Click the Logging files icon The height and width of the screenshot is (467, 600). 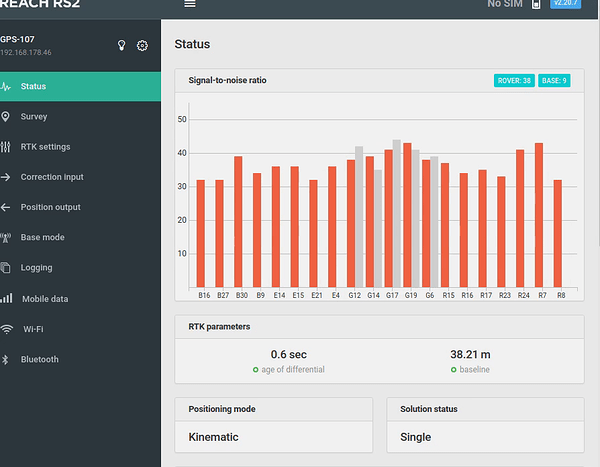(x=5, y=268)
